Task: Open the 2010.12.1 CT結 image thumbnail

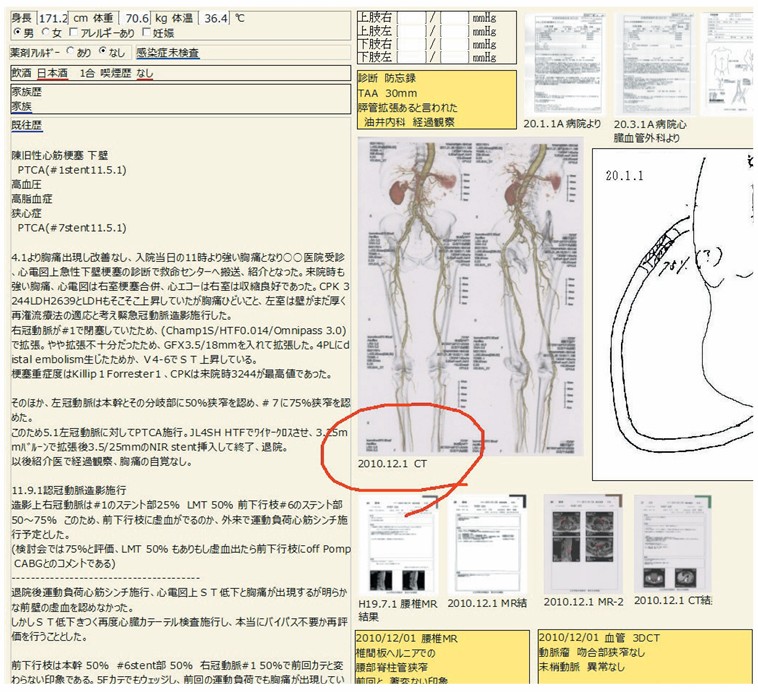Action: pos(672,544)
